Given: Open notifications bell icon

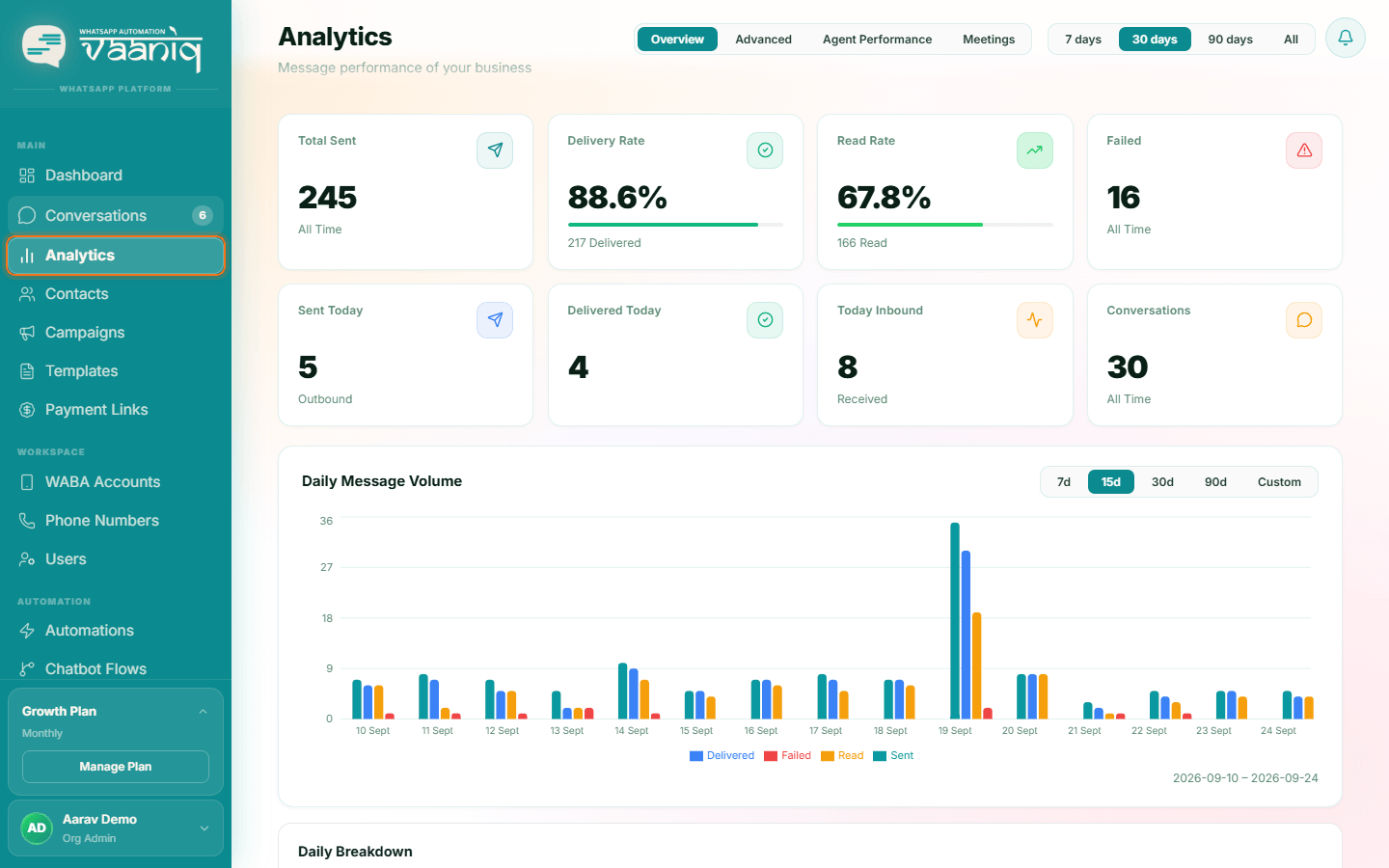Looking at the screenshot, I should [x=1345, y=39].
